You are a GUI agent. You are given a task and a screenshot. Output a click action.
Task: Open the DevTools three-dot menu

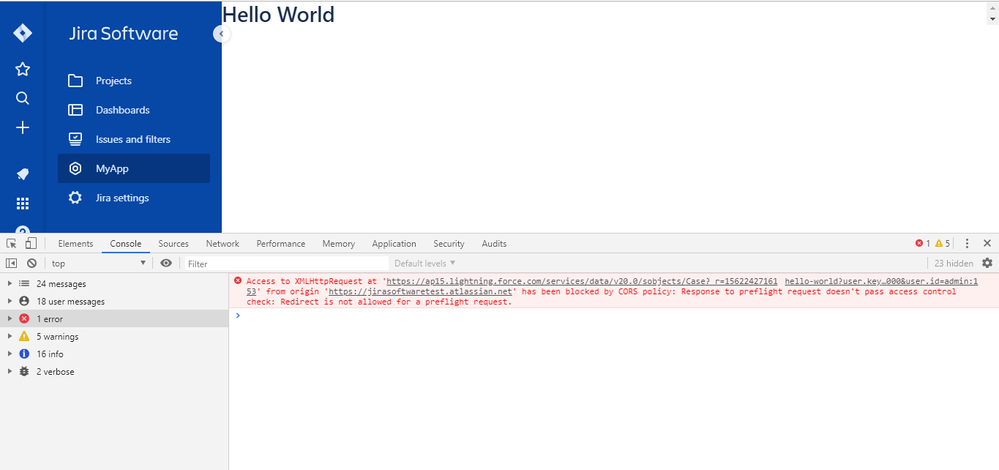point(967,243)
